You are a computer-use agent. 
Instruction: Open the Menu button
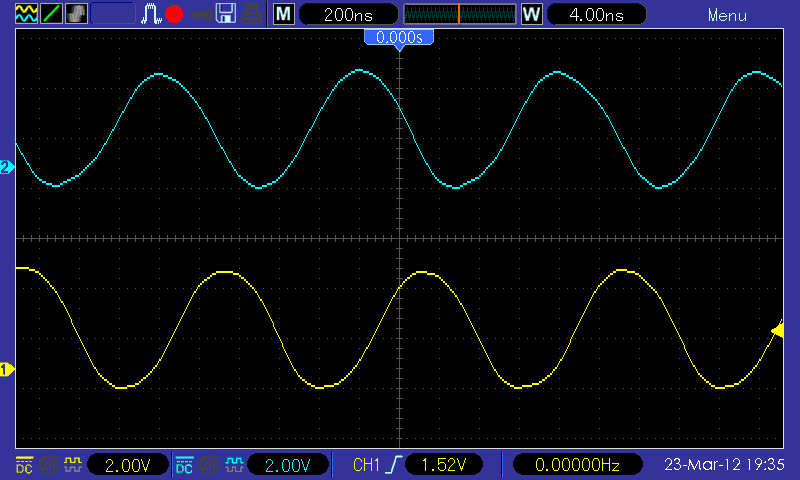pyautogui.click(x=727, y=15)
